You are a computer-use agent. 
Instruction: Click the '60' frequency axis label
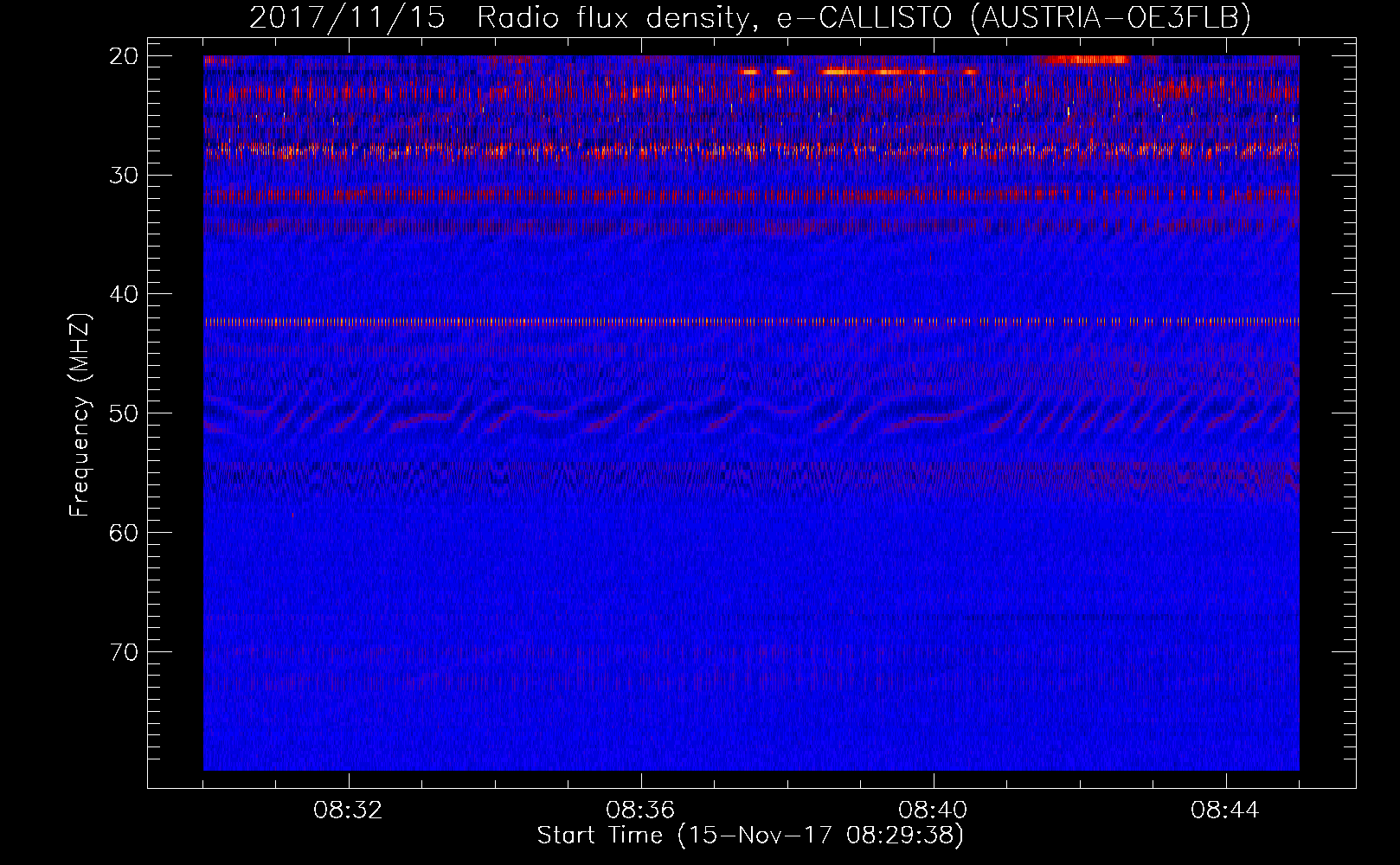click(x=125, y=533)
